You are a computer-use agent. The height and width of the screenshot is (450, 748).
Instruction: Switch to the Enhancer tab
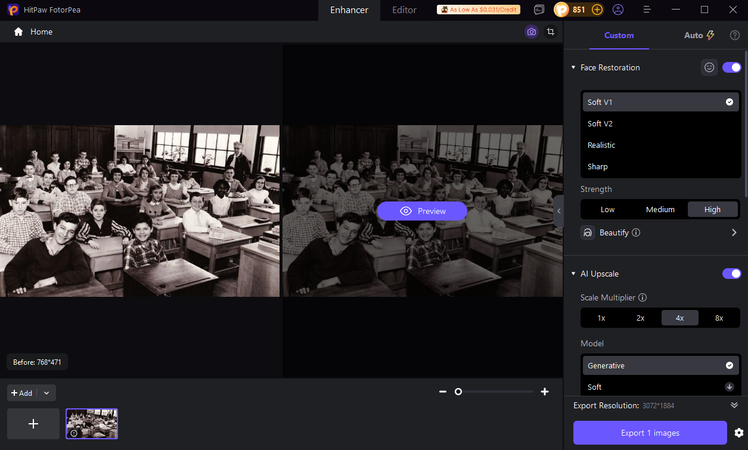point(349,10)
